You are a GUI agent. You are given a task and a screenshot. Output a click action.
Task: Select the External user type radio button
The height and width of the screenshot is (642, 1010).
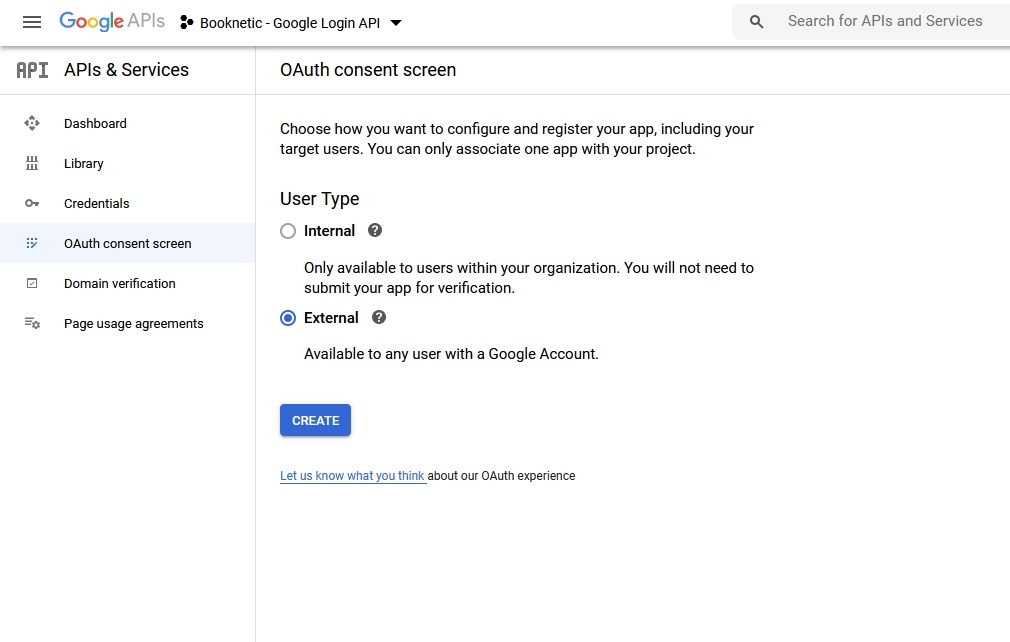click(x=288, y=317)
